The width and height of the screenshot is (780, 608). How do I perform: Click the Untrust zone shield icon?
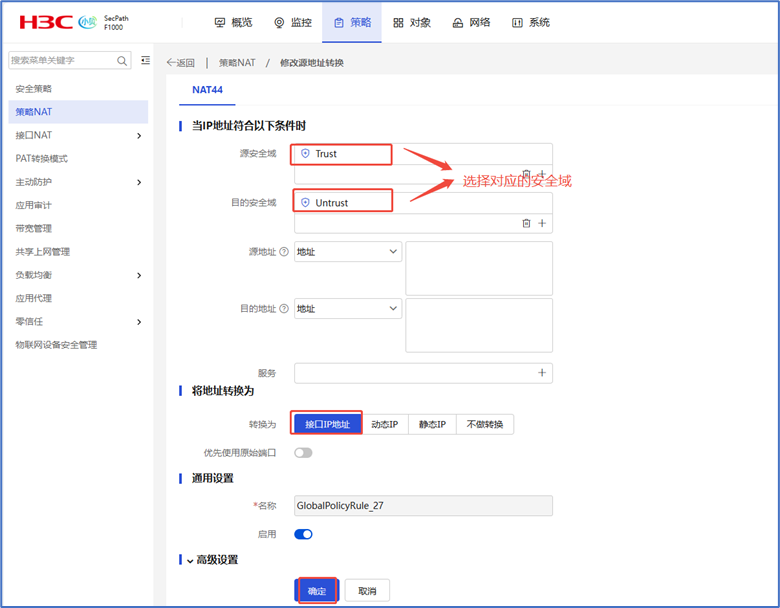305,203
